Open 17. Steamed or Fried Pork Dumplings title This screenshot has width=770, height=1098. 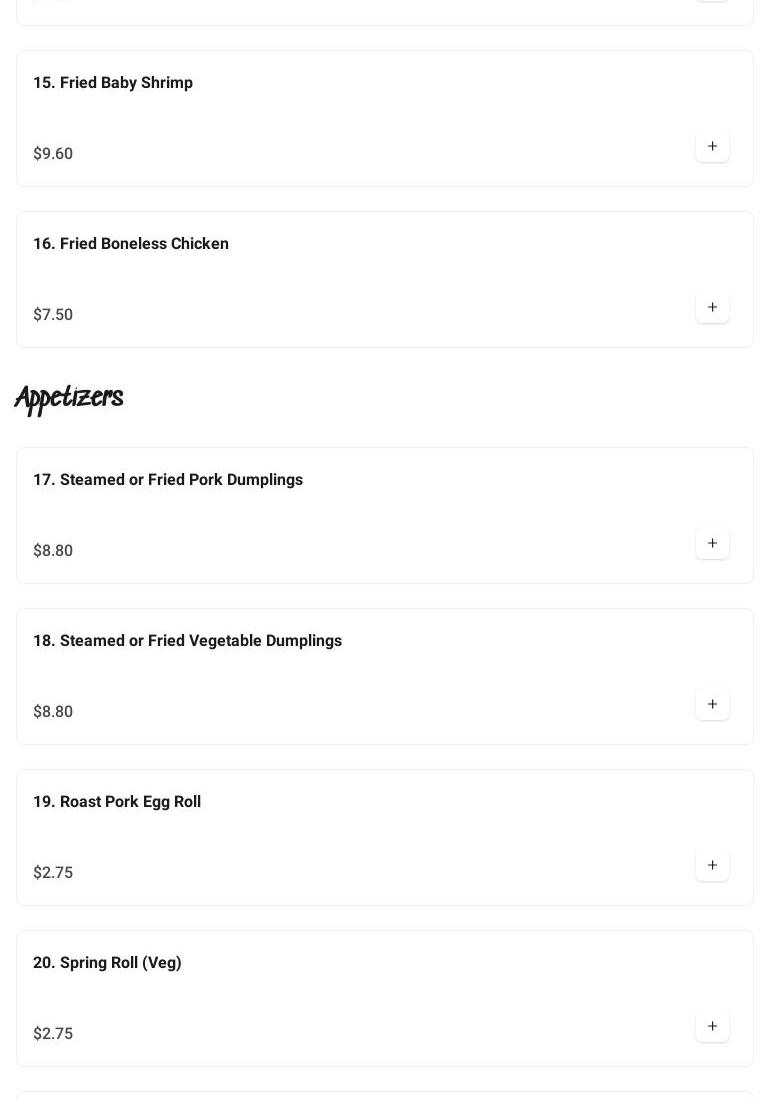click(168, 480)
